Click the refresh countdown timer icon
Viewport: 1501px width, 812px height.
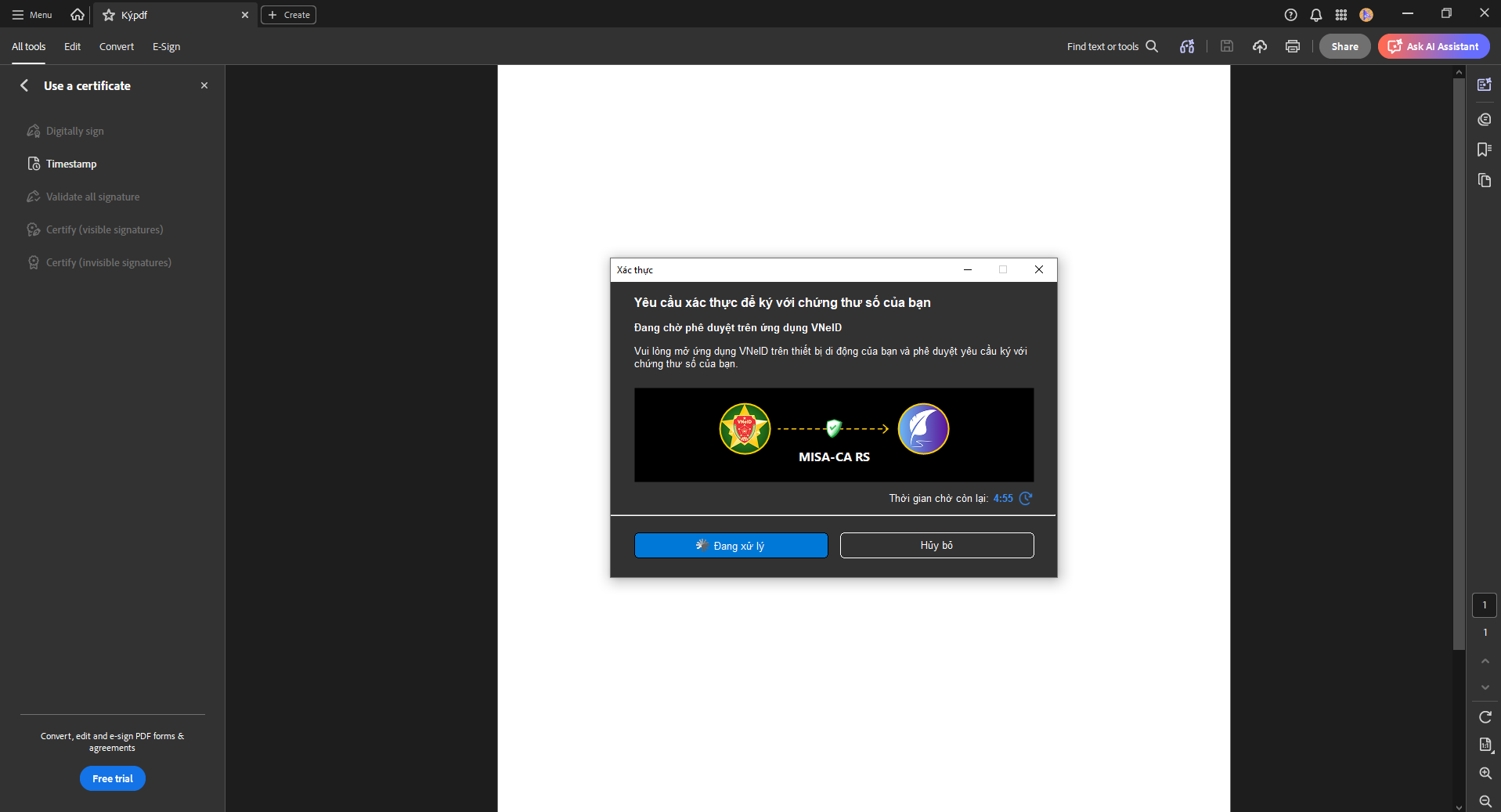tap(1026, 498)
